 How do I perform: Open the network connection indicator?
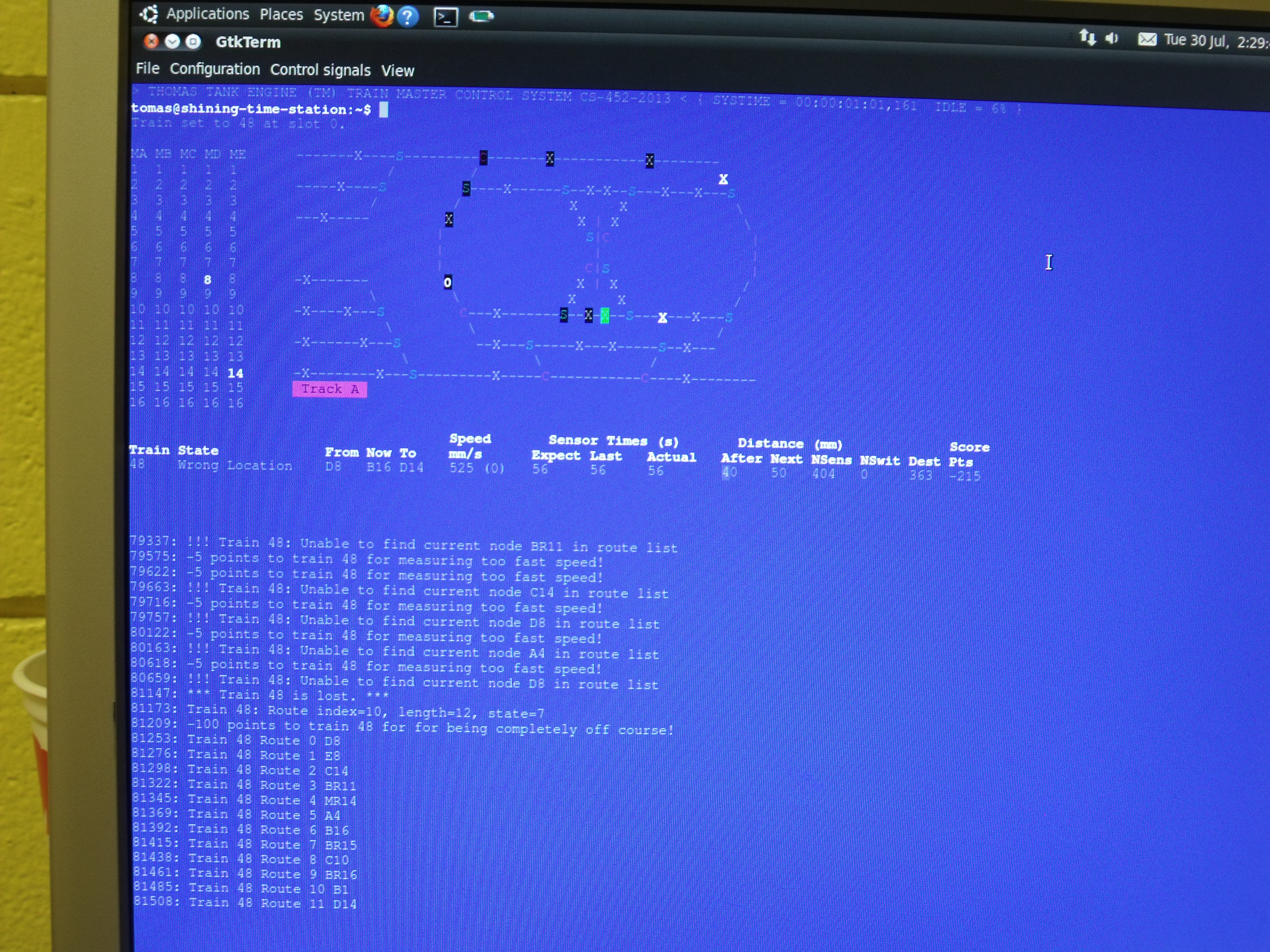pyautogui.click(x=1088, y=37)
